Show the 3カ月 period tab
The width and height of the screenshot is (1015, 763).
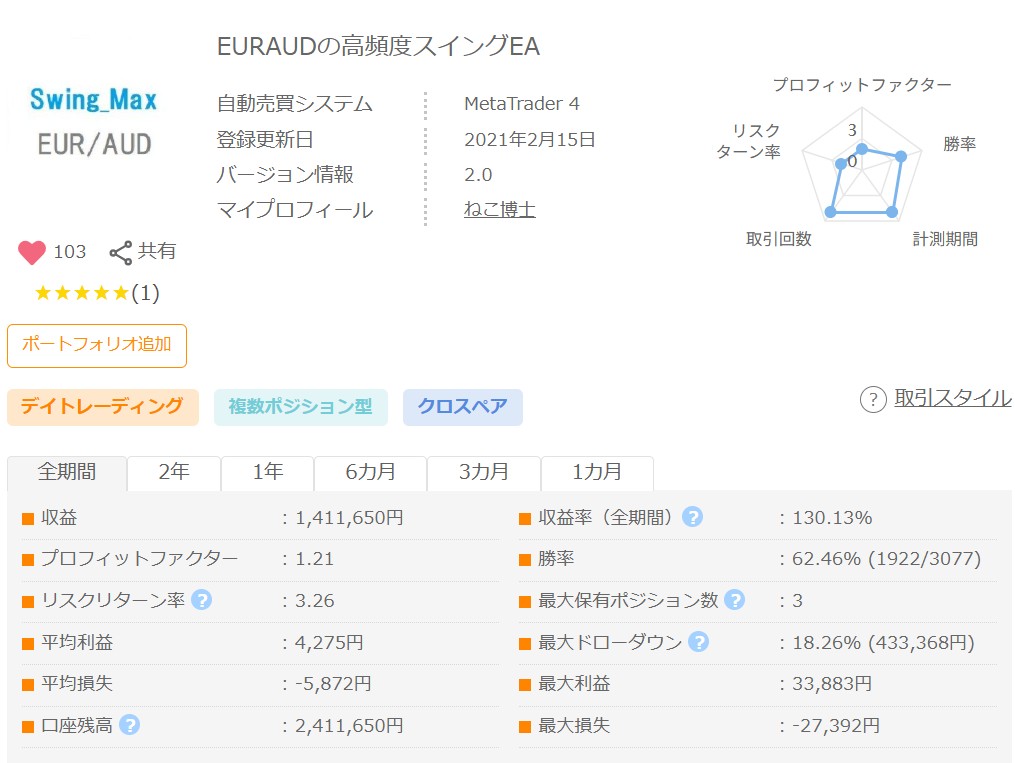point(483,472)
